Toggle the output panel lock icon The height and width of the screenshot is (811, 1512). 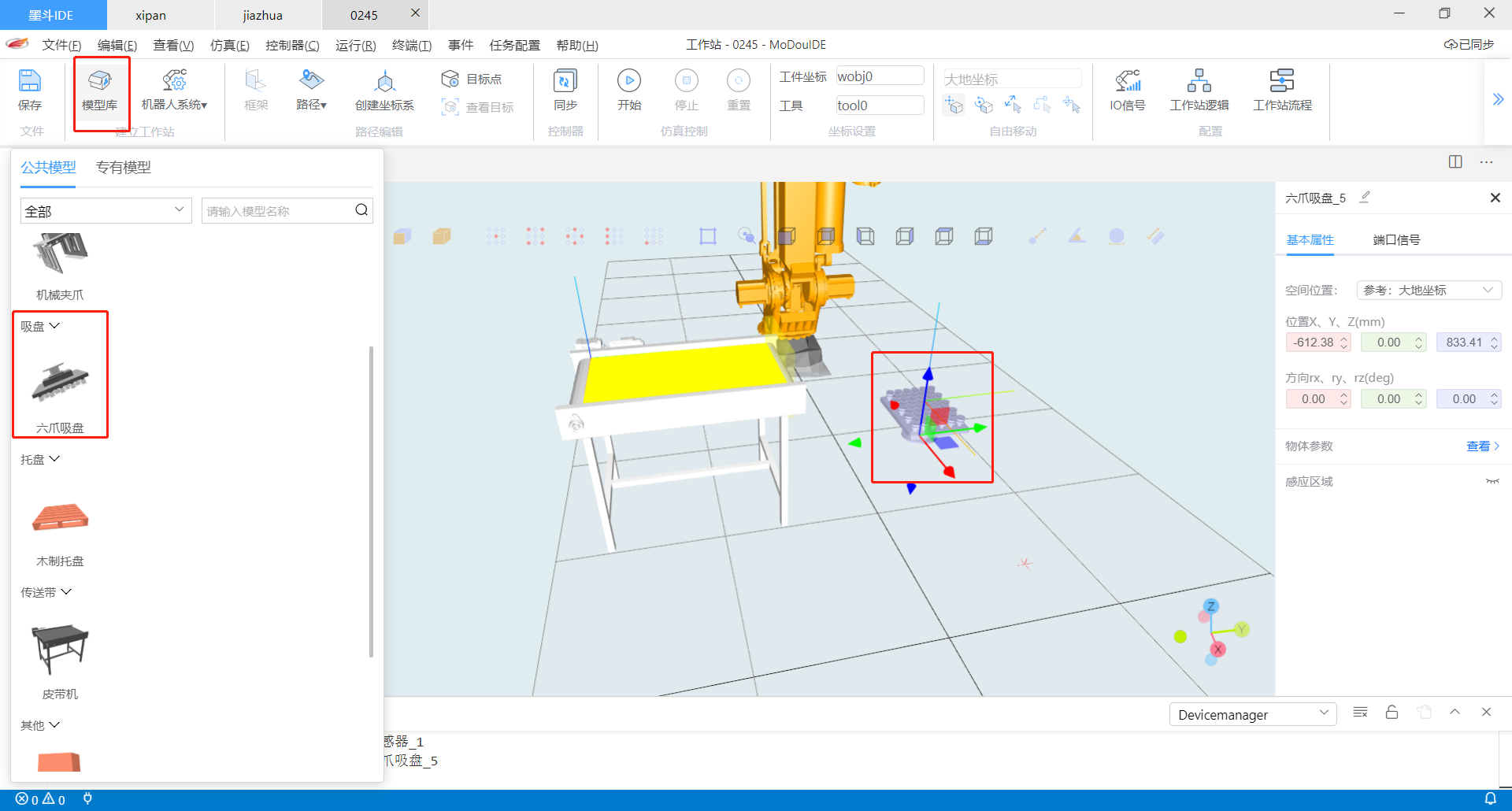click(1392, 713)
